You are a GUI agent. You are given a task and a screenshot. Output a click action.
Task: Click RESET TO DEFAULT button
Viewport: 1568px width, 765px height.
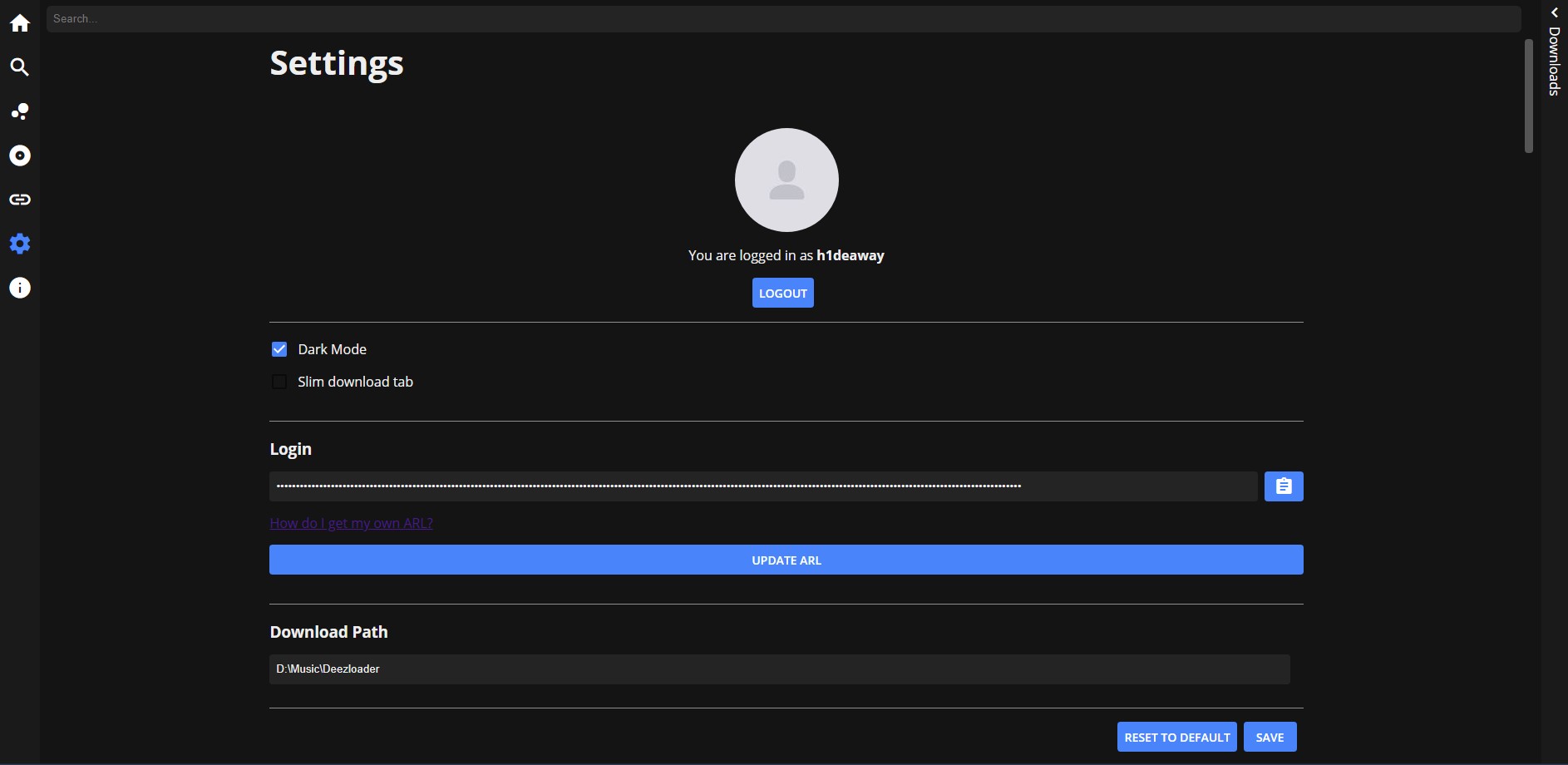point(1176,737)
